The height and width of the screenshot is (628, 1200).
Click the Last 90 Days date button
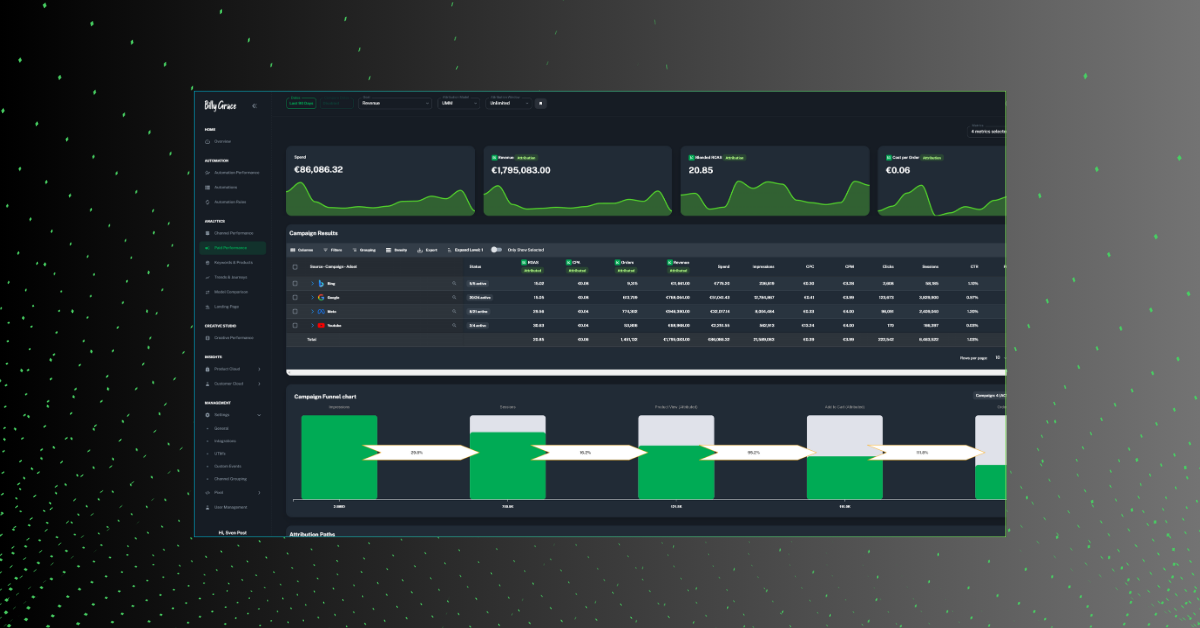click(301, 103)
